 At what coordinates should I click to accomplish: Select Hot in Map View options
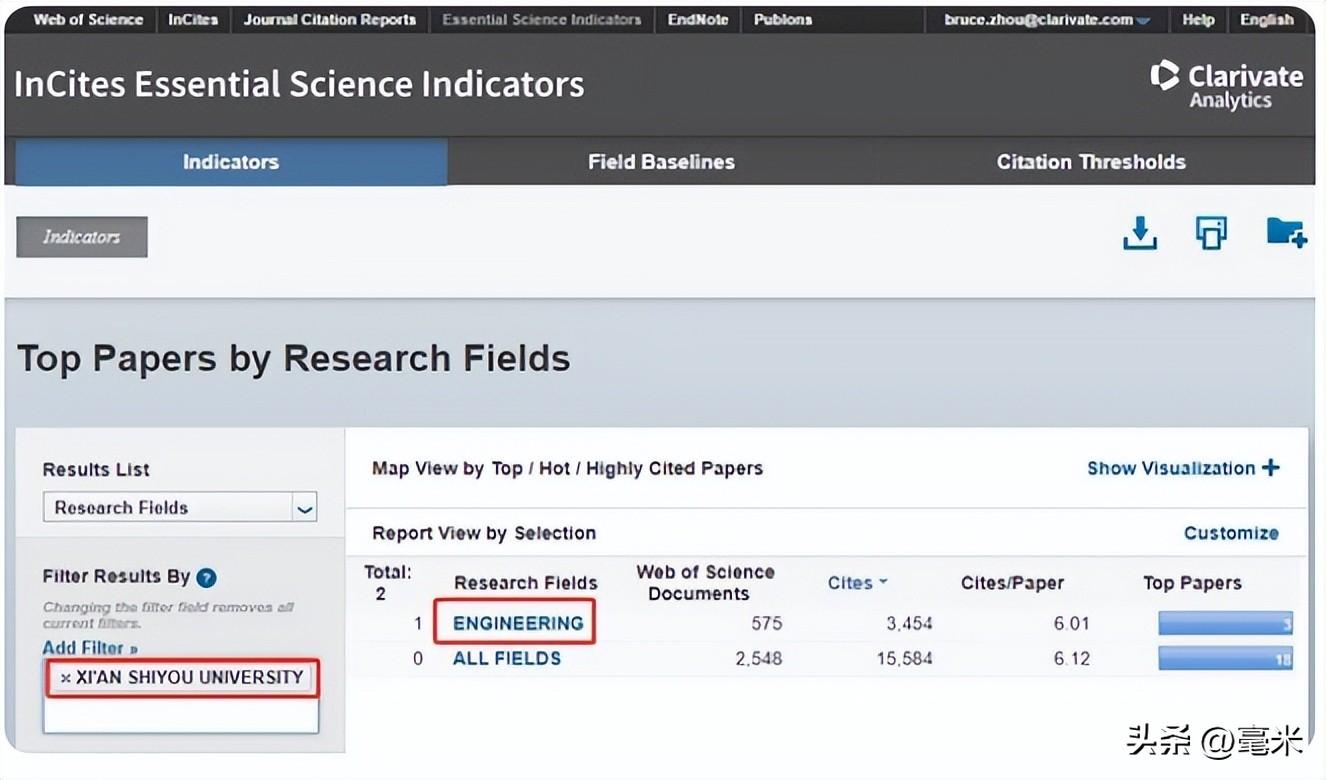(x=555, y=468)
